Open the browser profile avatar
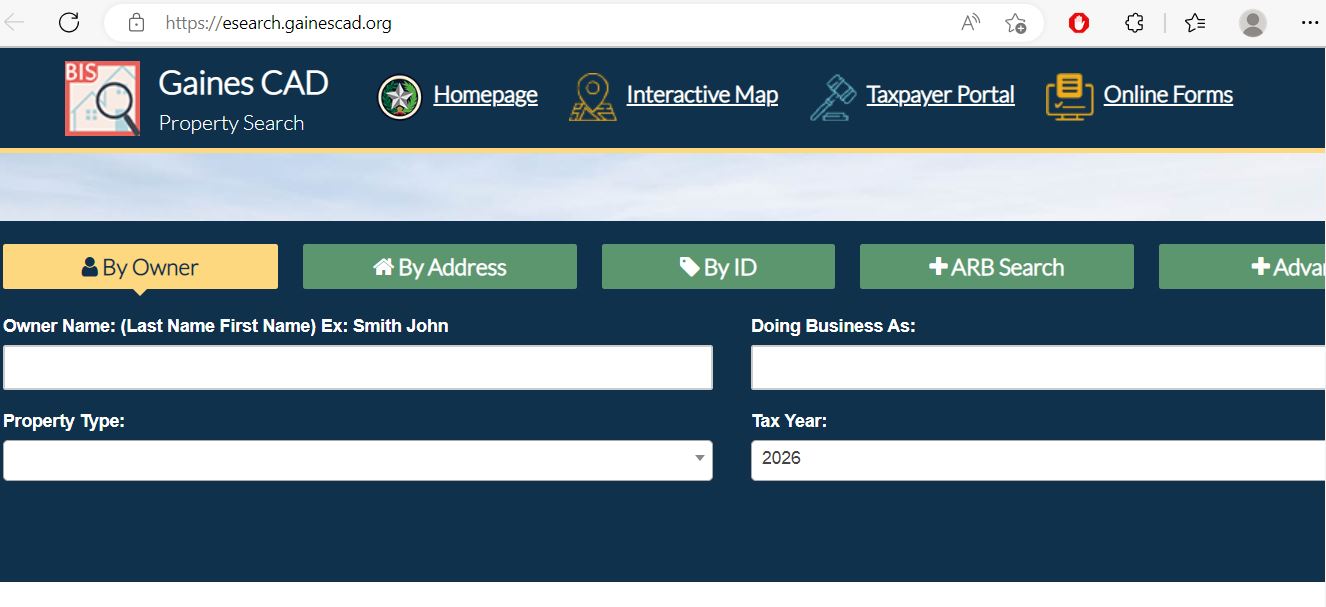Image resolution: width=1326 pixels, height=607 pixels. 1252,23
